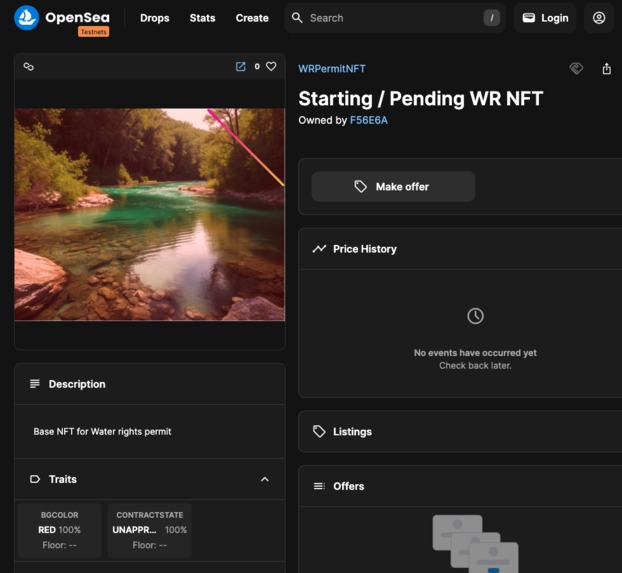Open the BGCOLOR RED trait card
Screen dimensions: 622x573
coord(60,530)
